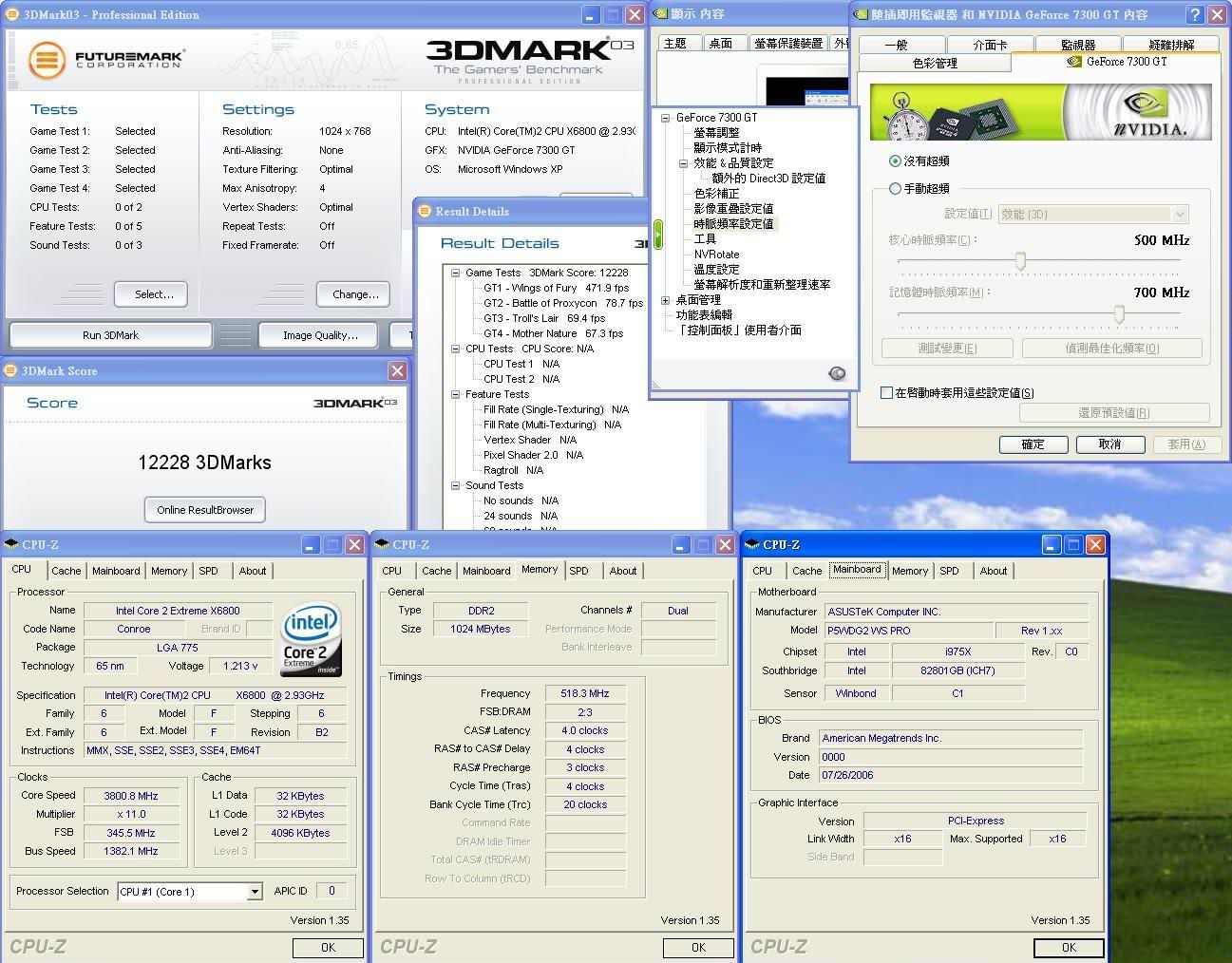The width and height of the screenshot is (1232, 963).
Task: Collapse the 效能 & 品質設定 tree node
Action: 683,163
